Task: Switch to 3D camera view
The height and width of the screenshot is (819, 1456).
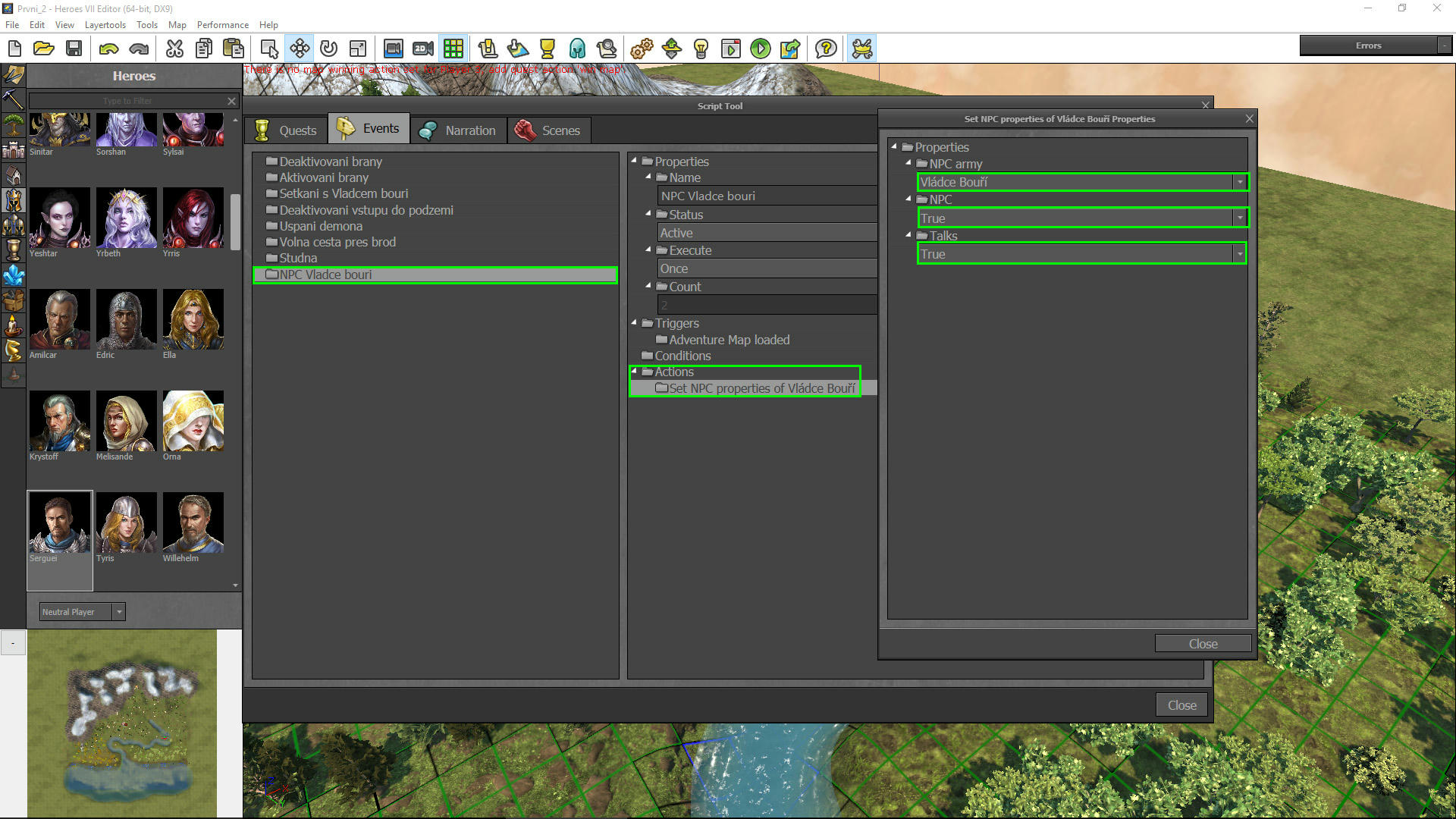Action: [393, 49]
